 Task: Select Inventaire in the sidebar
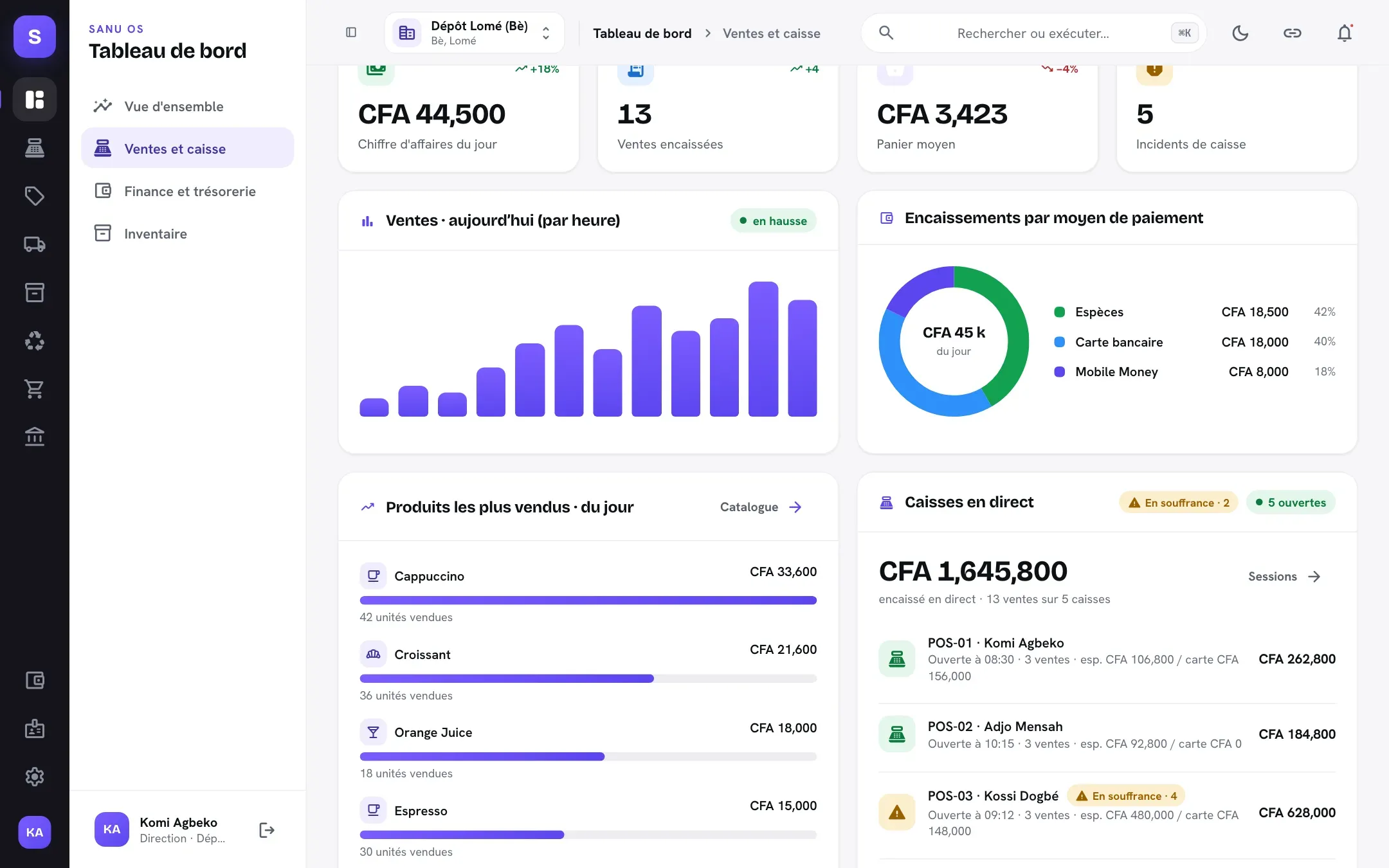click(x=188, y=233)
